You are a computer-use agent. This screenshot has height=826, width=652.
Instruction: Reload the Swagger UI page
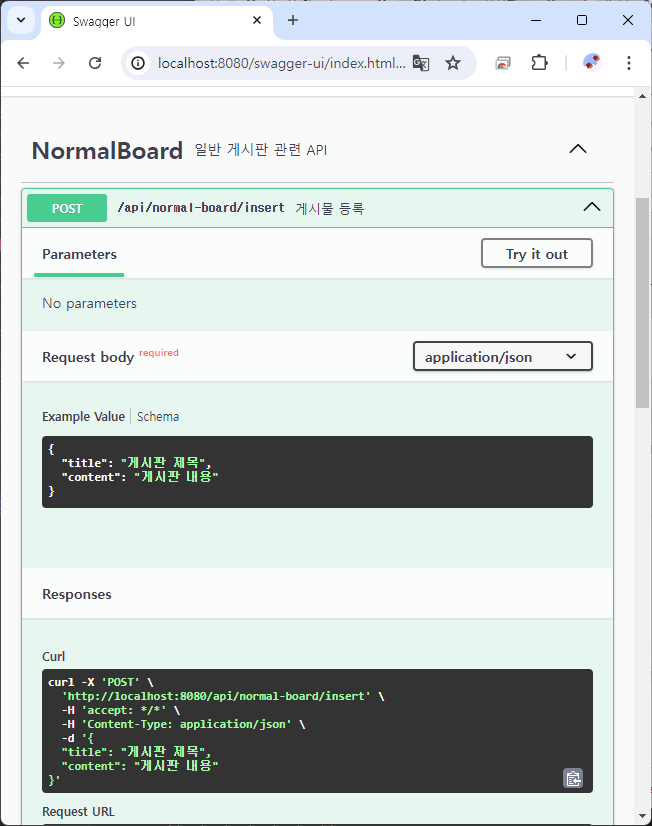point(95,63)
